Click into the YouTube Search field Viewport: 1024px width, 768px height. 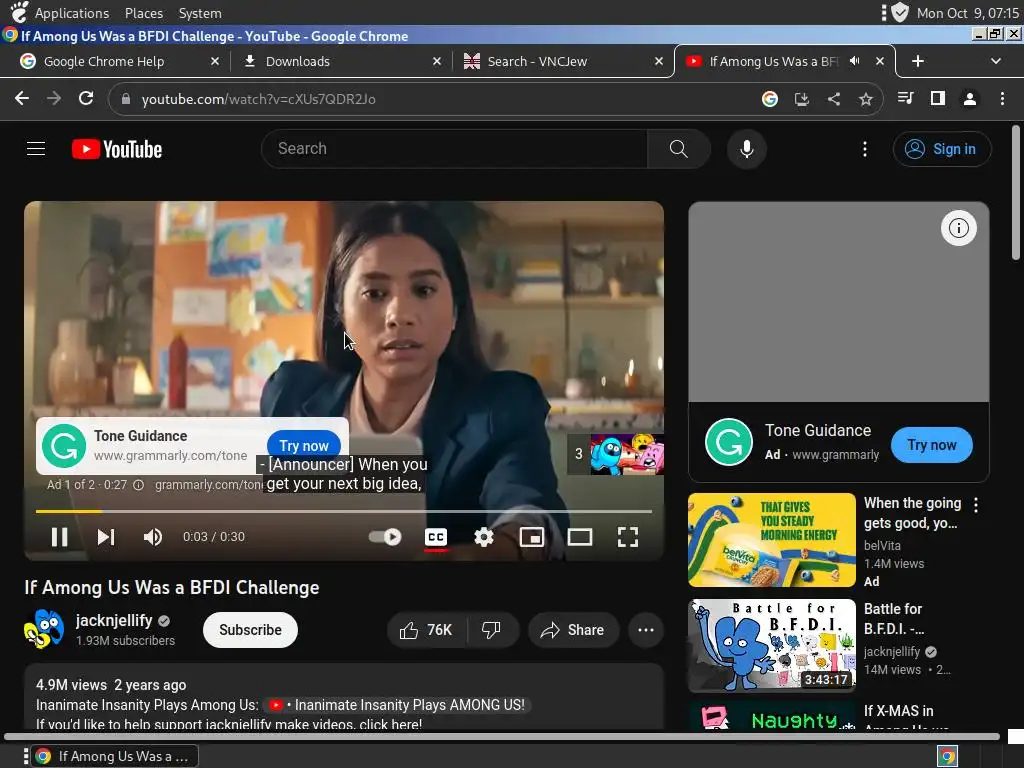(455, 149)
